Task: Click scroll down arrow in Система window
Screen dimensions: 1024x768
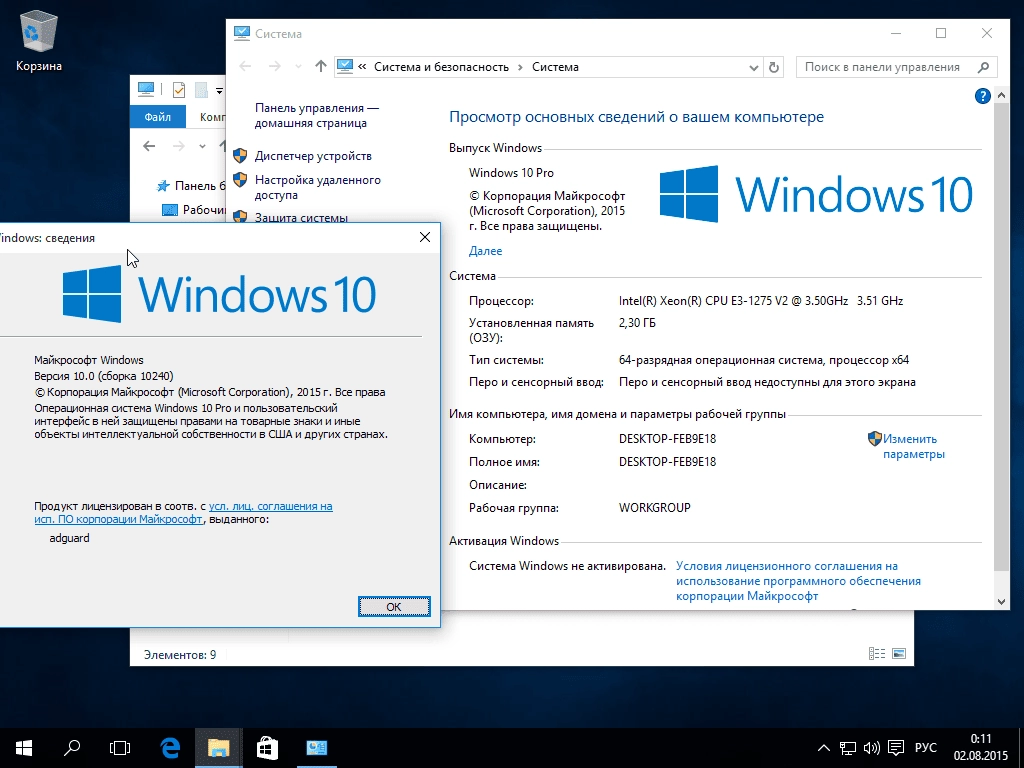Action: click(x=1002, y=602)
